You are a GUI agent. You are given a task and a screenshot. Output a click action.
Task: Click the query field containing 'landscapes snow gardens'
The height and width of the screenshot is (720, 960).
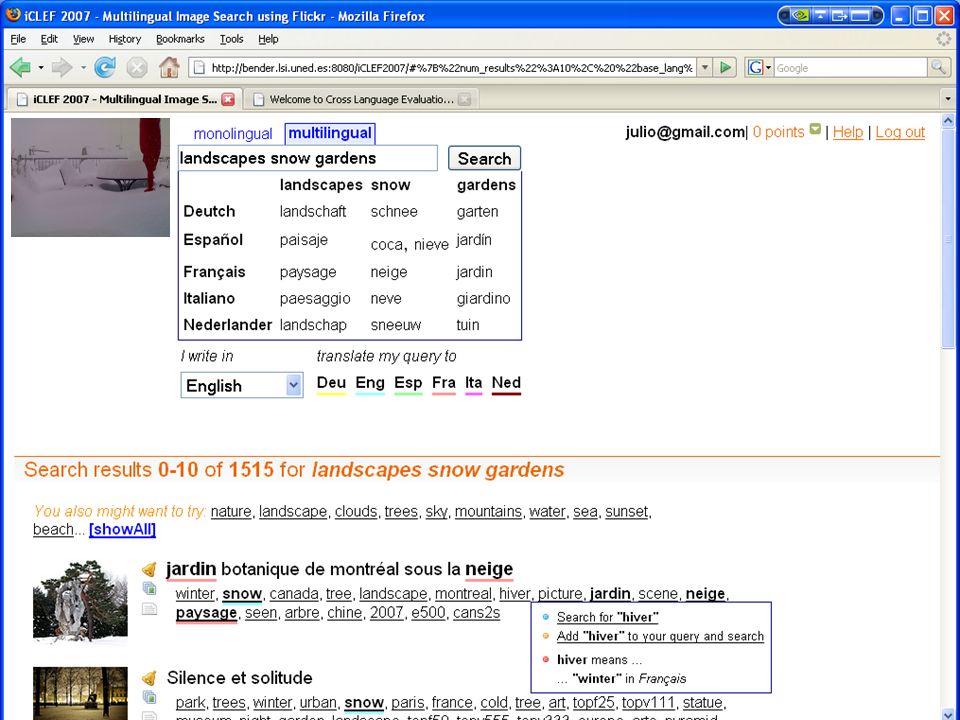(x=308, y=159)
